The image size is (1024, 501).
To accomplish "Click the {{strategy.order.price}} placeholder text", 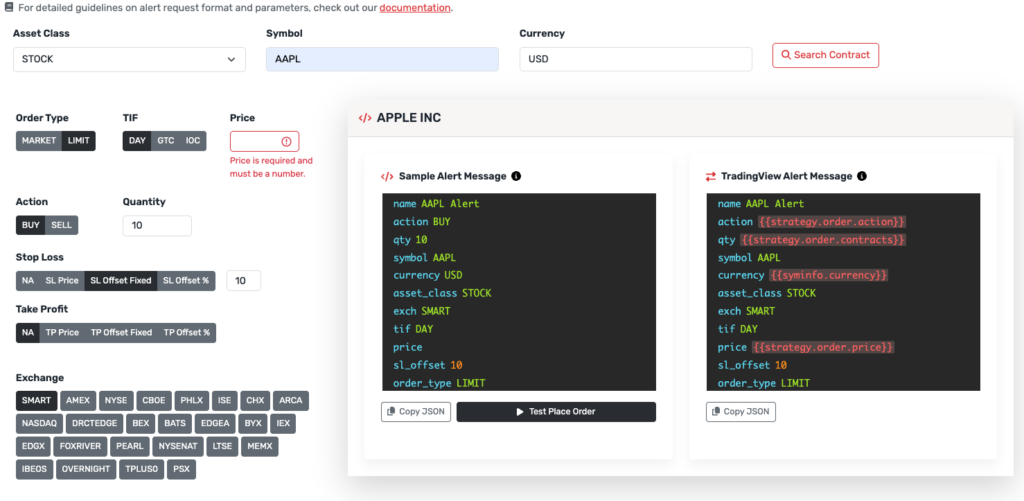I will pos(823,347).
